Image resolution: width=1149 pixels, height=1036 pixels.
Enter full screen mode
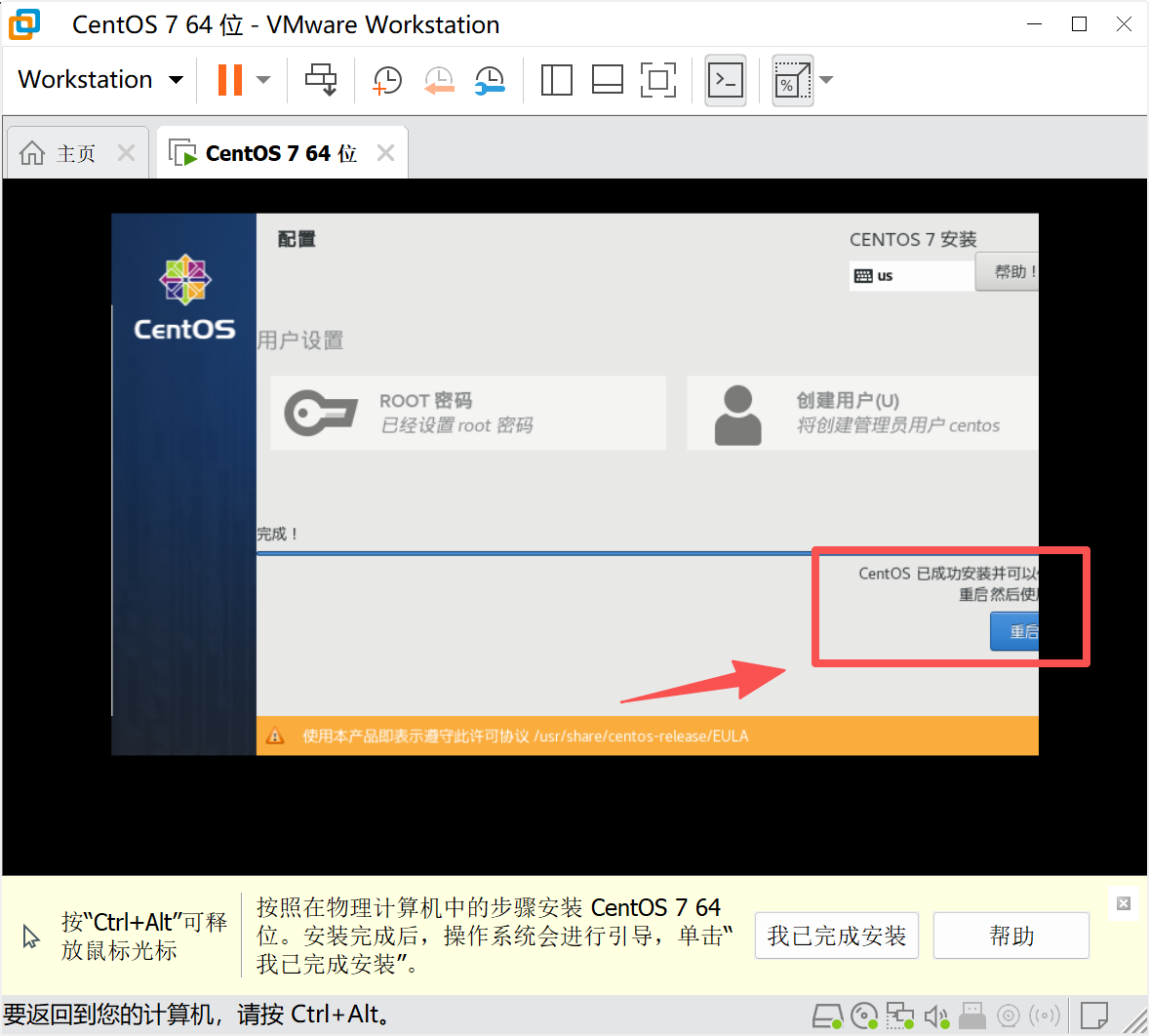pyautogui.click(x=658, y=80)
